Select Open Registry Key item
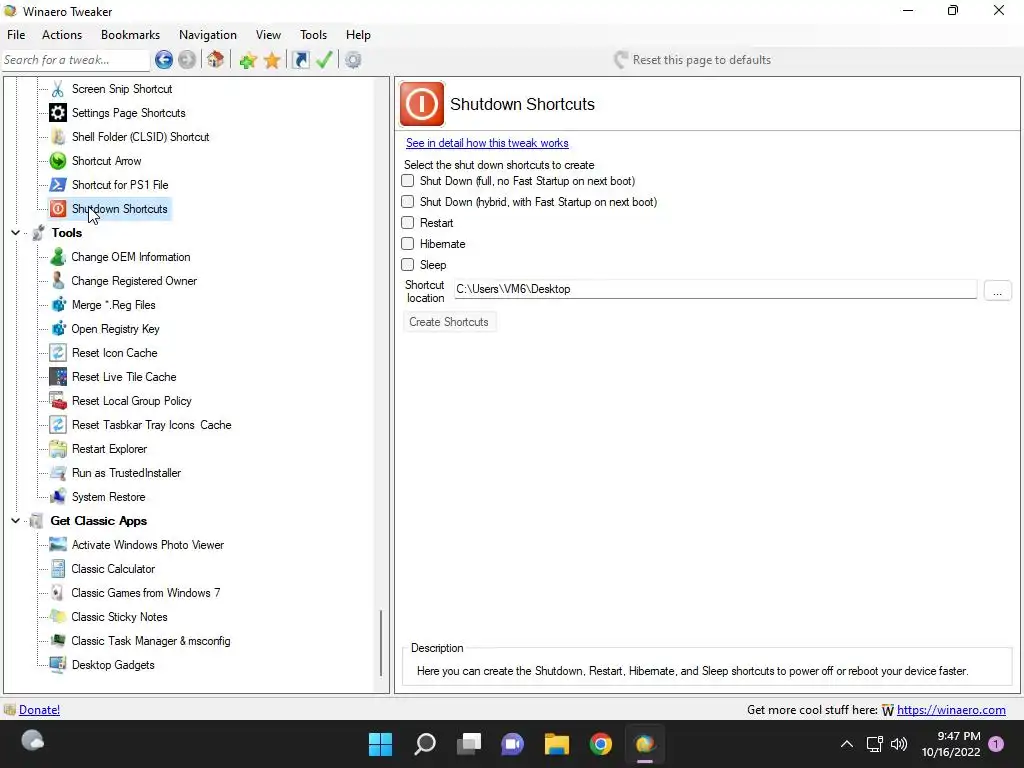This screenshot has width=1024, height=768. 116,329
